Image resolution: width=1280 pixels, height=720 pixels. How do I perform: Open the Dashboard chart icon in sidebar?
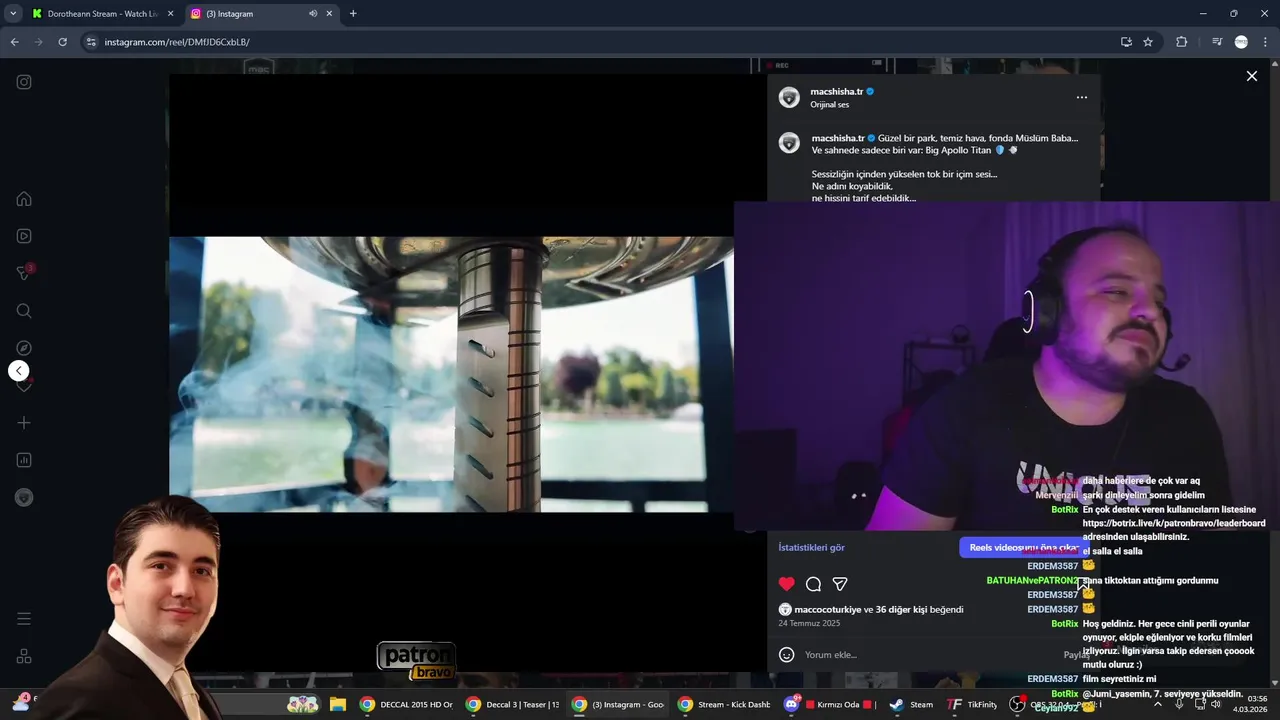pyautogui.click(x=24, y=460)
